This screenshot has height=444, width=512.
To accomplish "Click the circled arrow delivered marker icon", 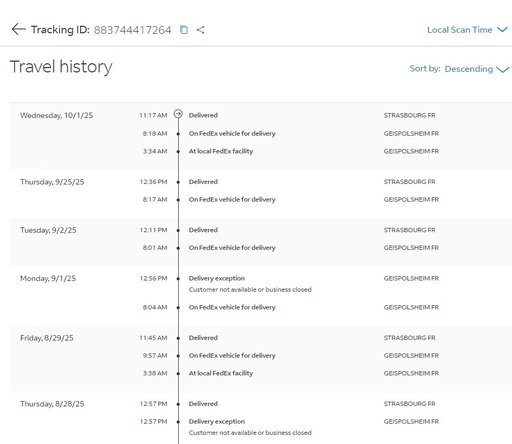I will point(178,114).
